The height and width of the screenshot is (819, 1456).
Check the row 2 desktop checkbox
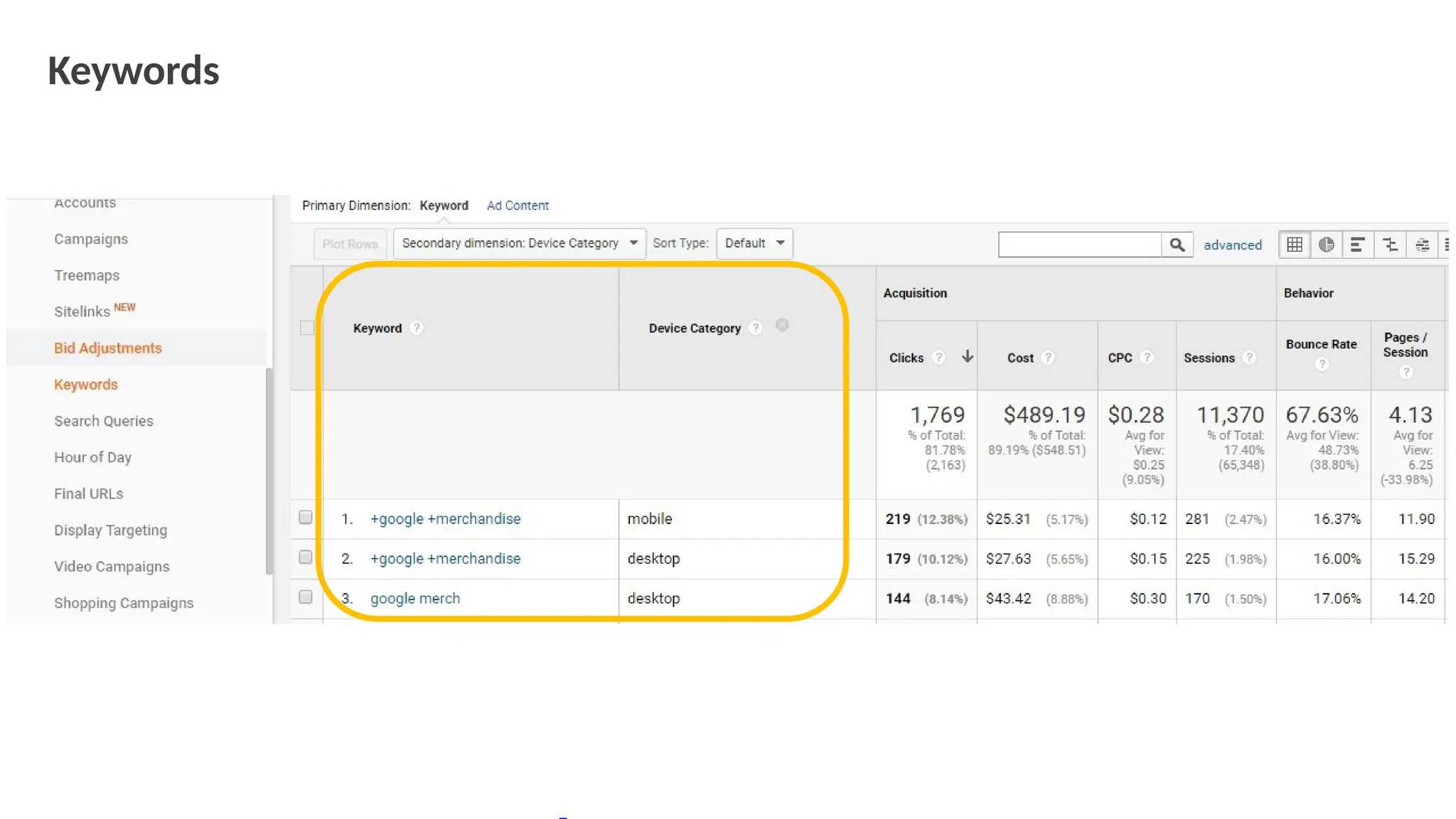(x=306, y=557)
